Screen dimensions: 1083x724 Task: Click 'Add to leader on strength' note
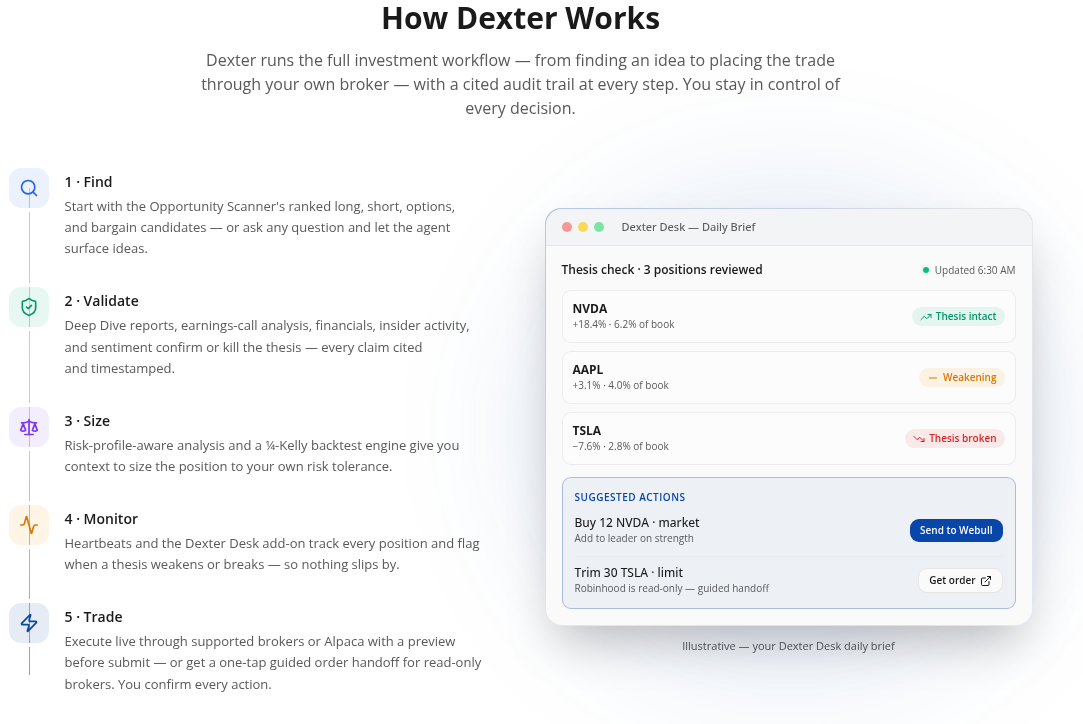click(x=633, y=538)
